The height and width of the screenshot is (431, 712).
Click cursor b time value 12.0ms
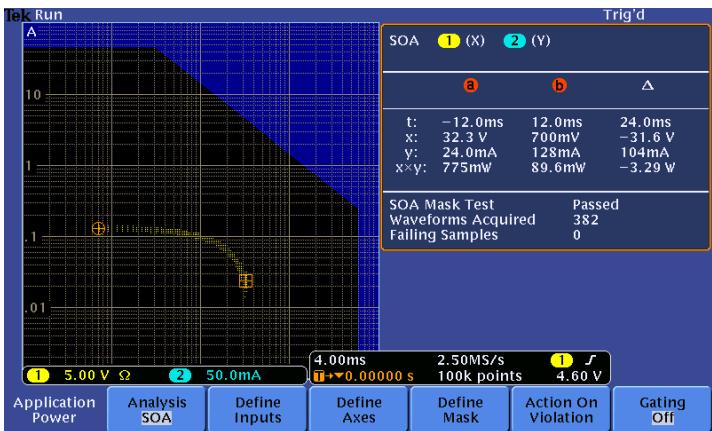click(x=557, y=123)
